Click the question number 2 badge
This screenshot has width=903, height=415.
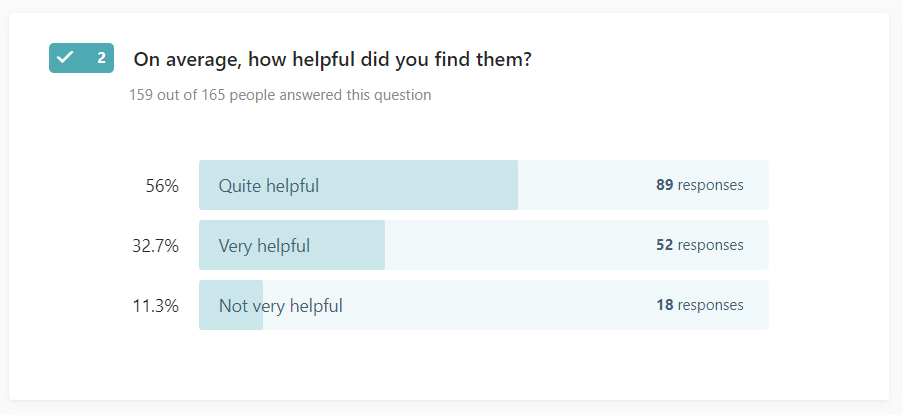(x=81, y=58)
